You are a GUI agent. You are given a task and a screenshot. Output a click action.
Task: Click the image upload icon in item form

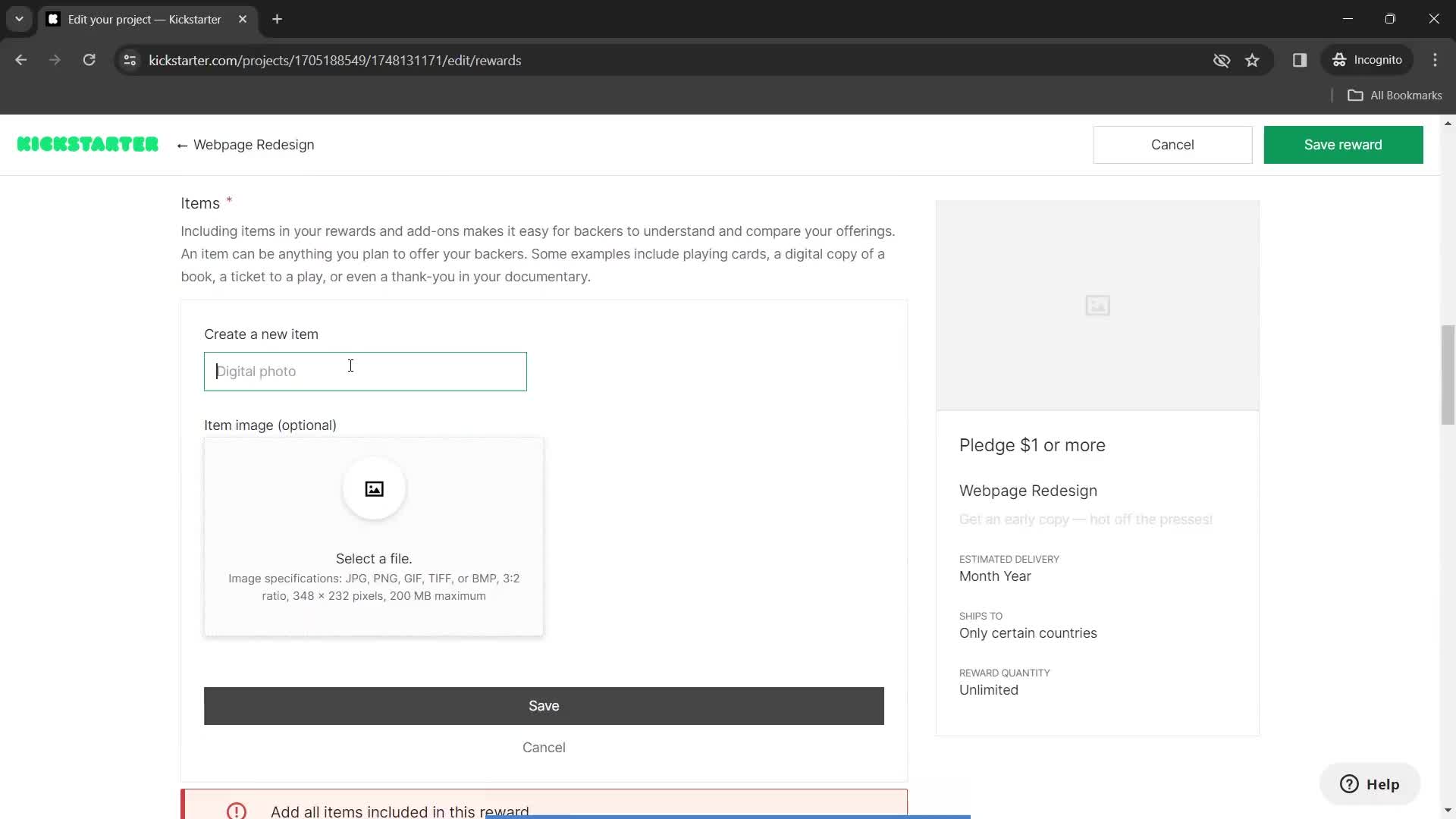[x=375, y=491]
